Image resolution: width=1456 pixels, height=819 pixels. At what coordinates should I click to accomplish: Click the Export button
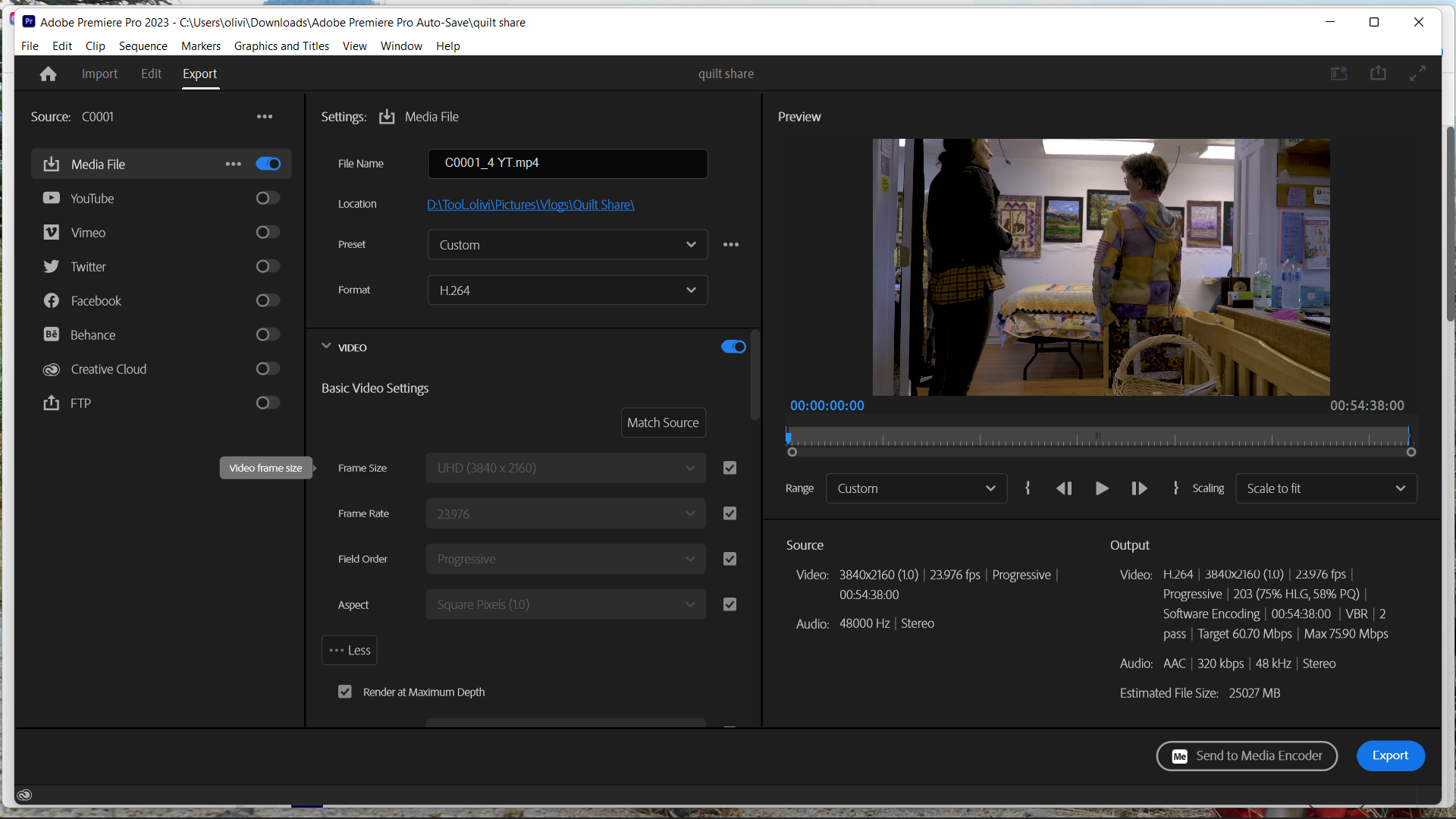click(x=1390, y=755)
